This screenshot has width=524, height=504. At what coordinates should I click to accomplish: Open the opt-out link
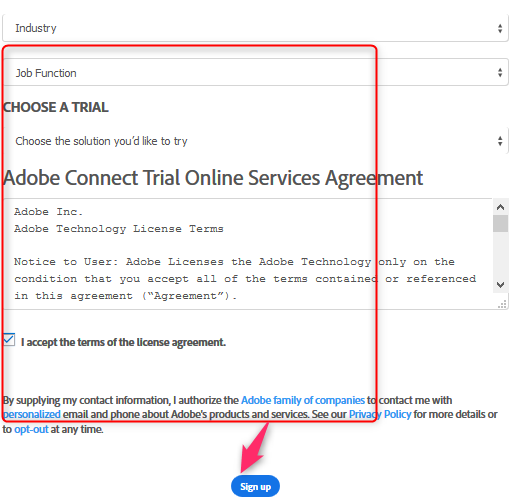31,429
